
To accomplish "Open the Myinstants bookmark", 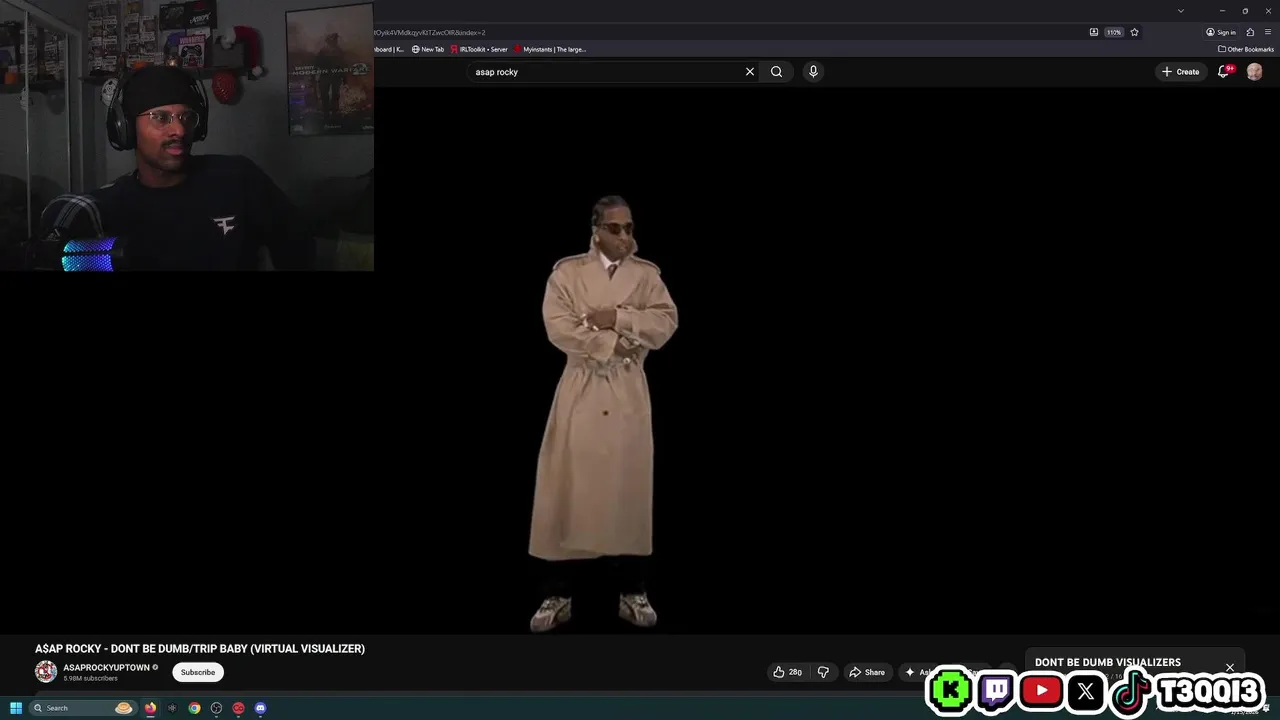I will point(550,49).
